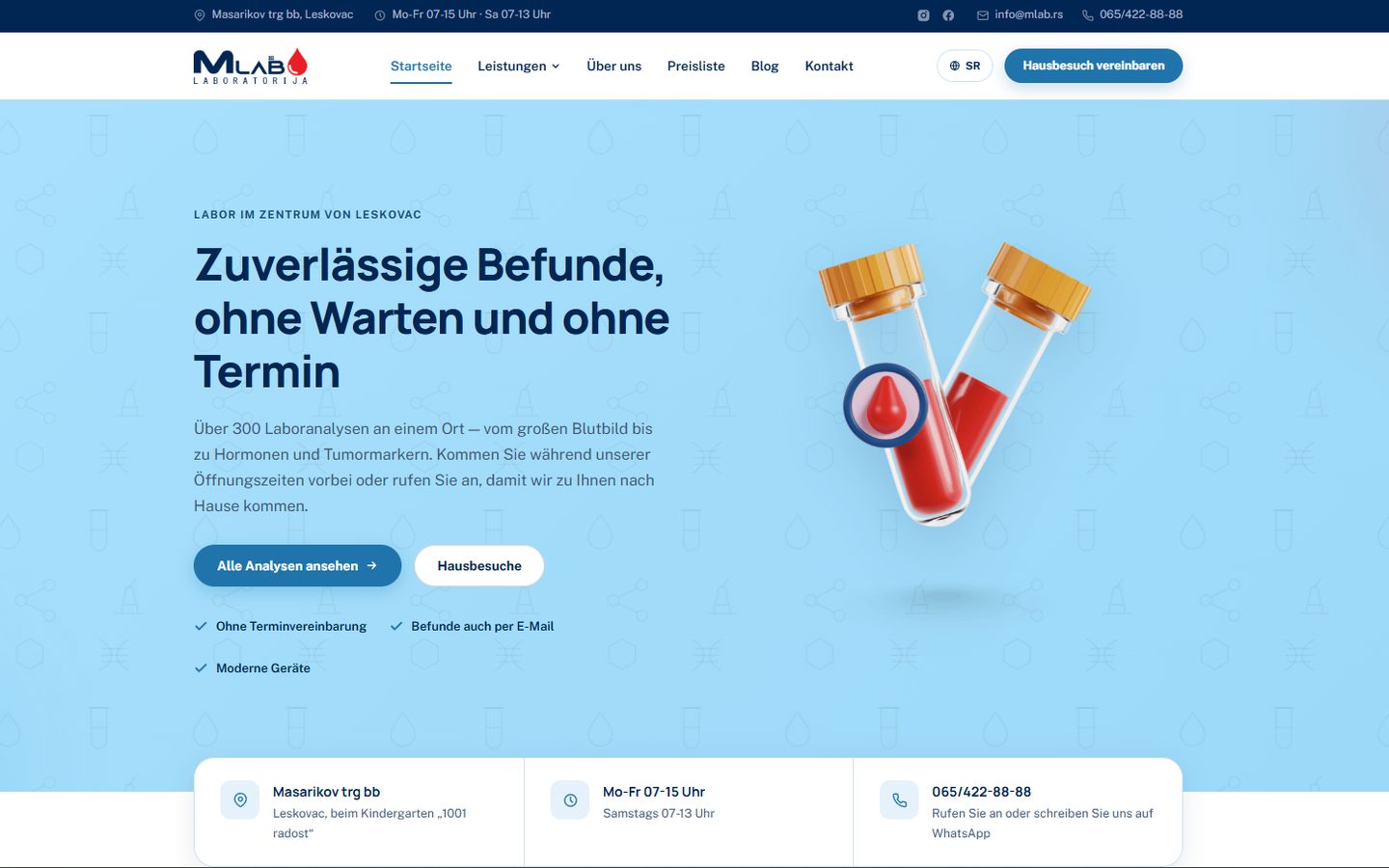
Task: Click the Hausbesuch vereinbaren button
Action: click(1094, 66)
